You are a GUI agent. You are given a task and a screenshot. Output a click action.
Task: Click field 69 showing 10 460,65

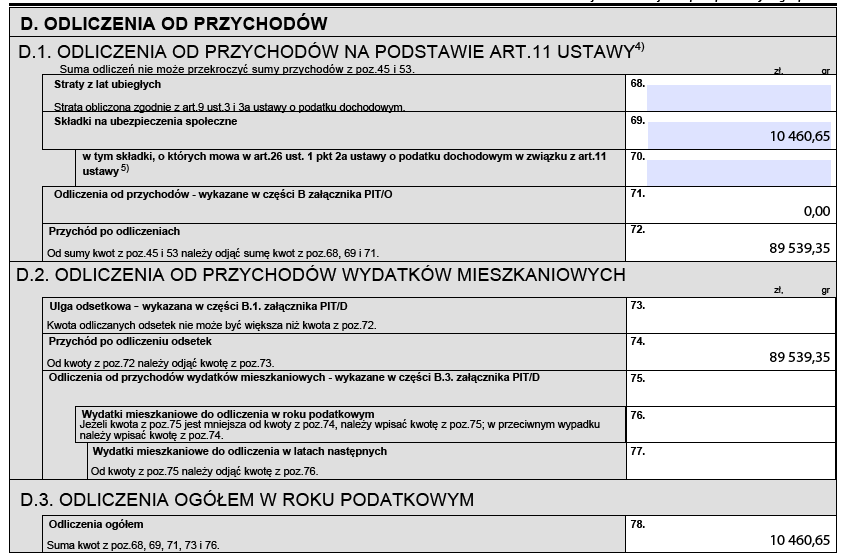click(x=738, y=136)
